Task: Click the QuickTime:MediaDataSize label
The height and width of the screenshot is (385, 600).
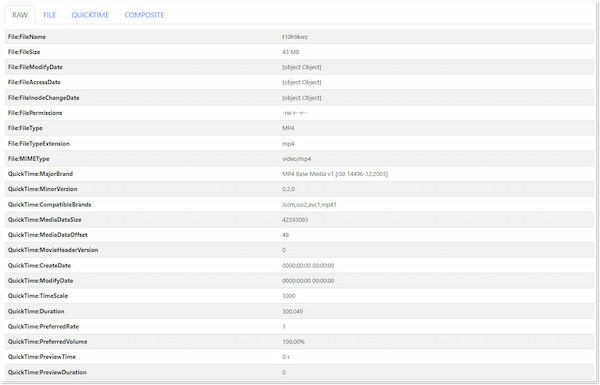Action: click(x=45, y=220)
